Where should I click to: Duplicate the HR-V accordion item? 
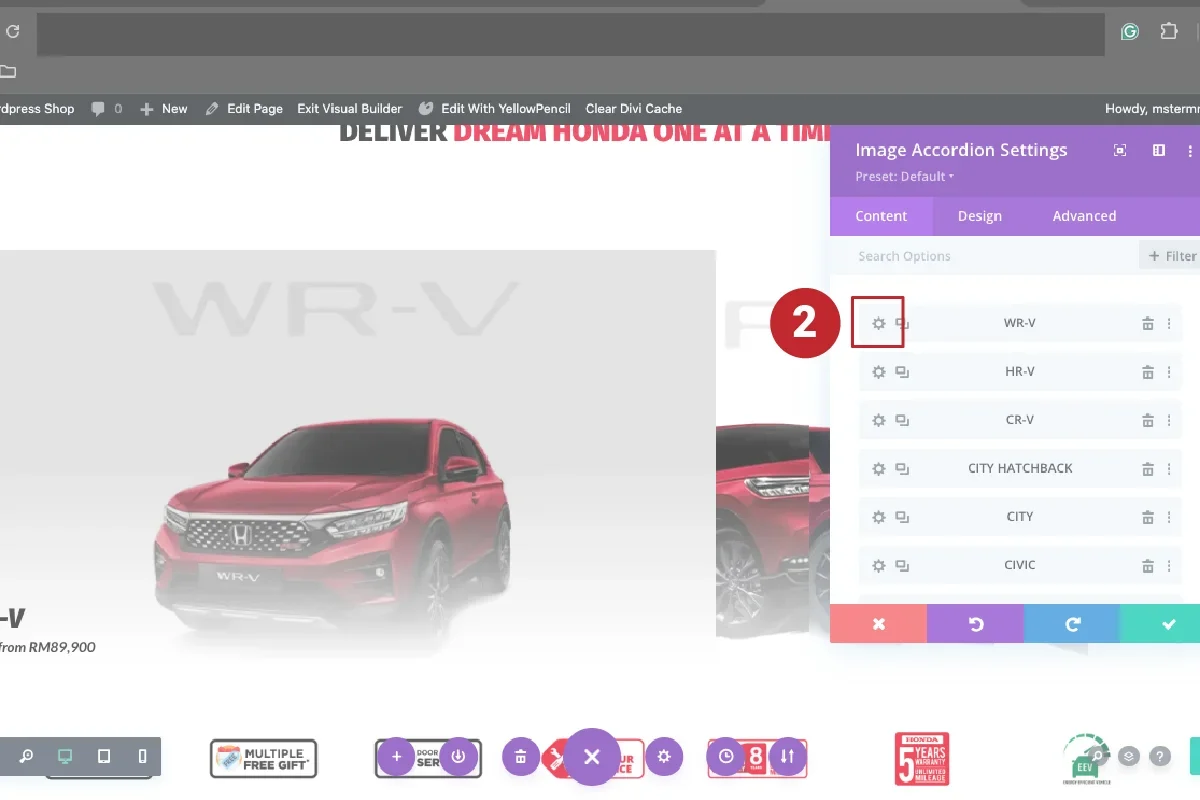tap(902, 372)
